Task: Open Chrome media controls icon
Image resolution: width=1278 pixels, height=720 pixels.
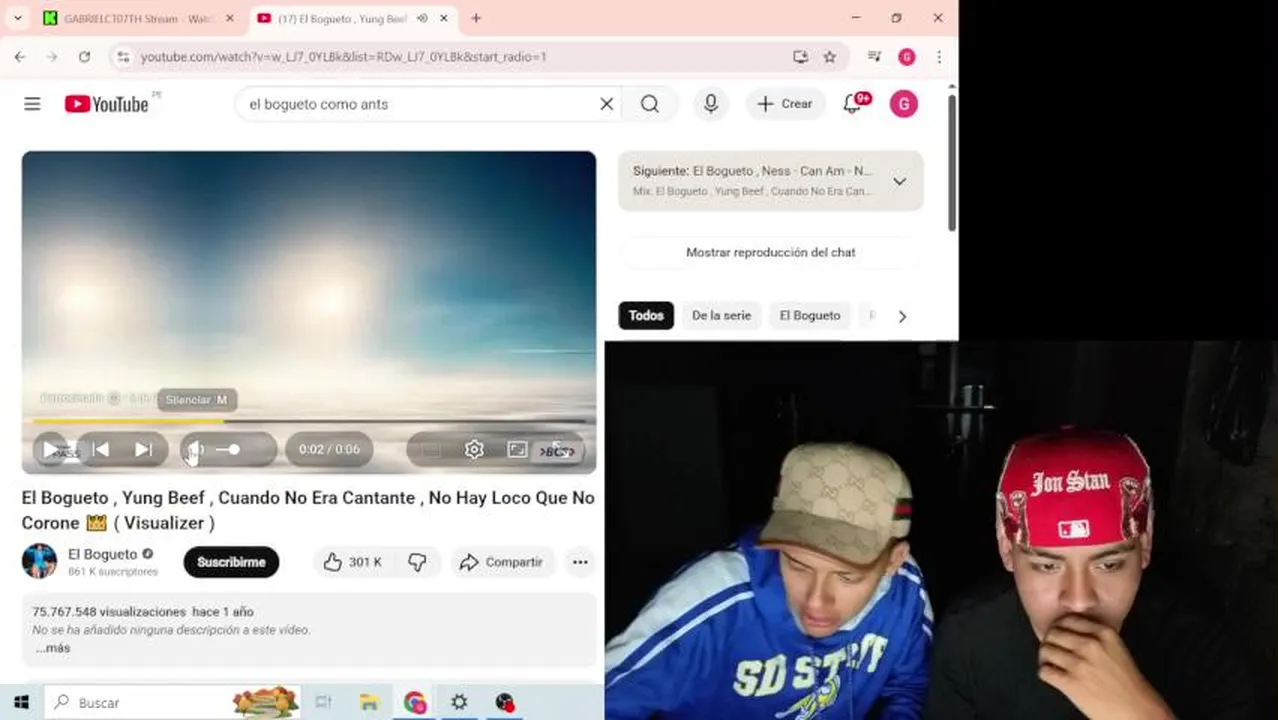Action: 875,57
